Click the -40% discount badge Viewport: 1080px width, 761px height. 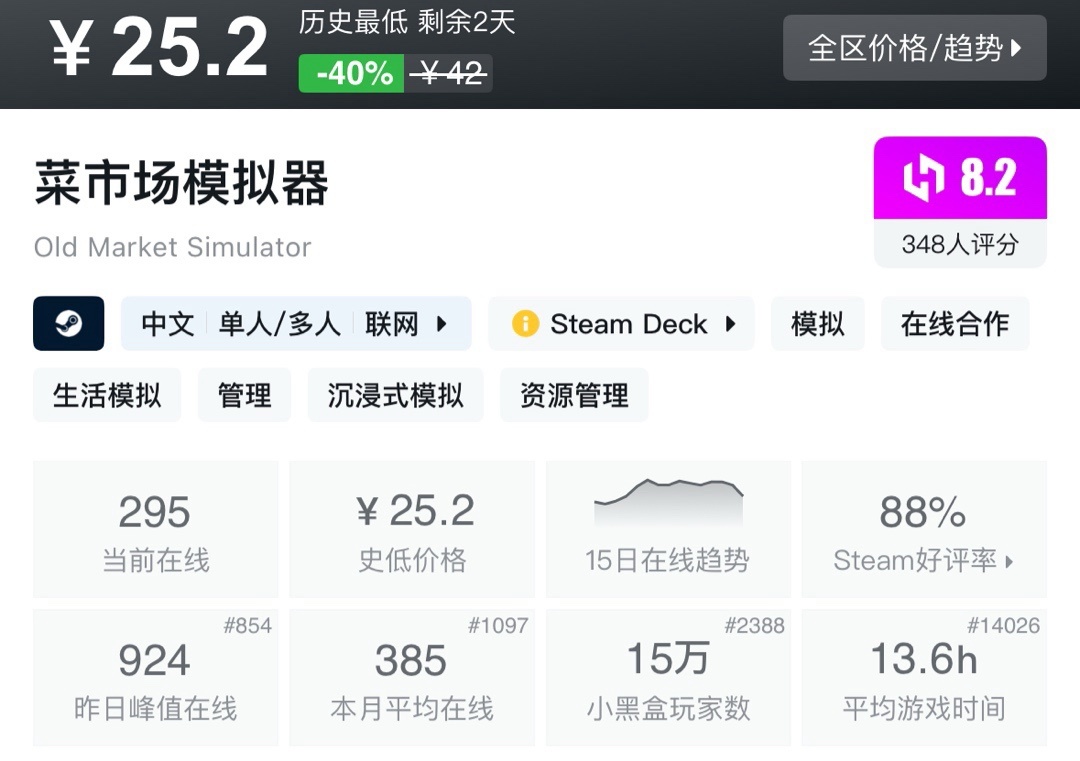pos(352,73)
